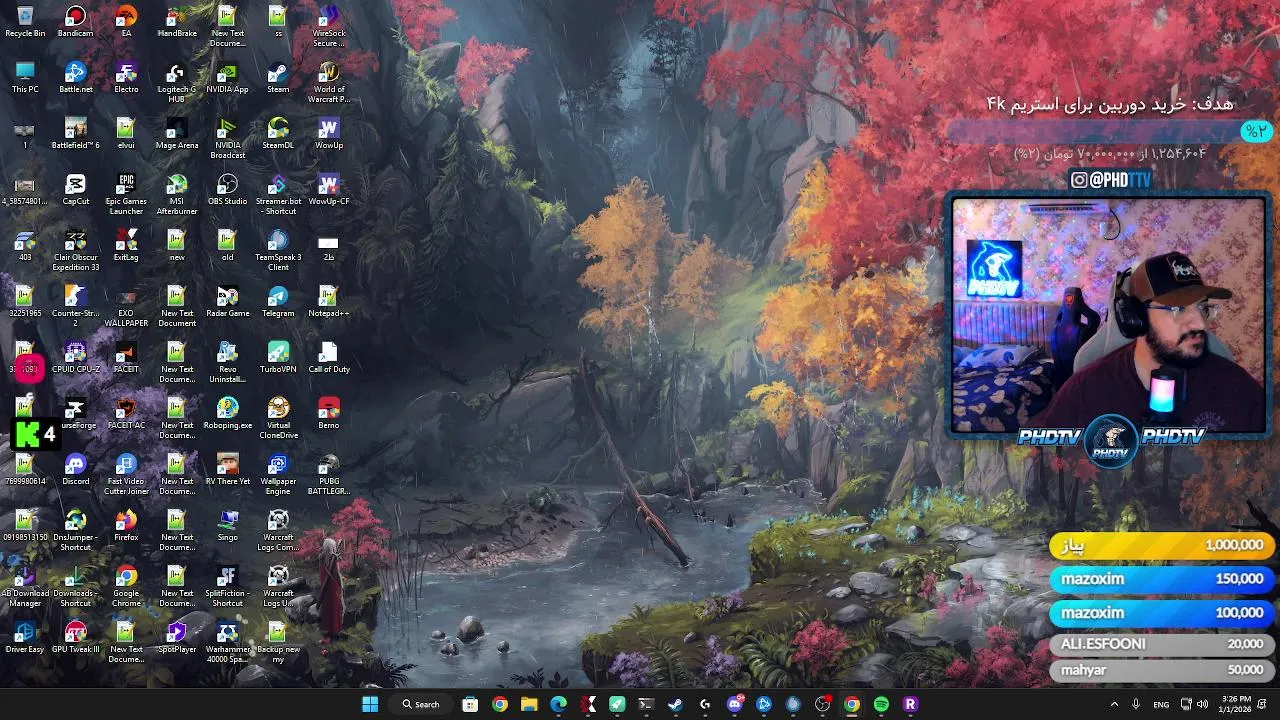Click the NVIDIA App desktop icon
The image size is (1280, 720).
pos(227,78)
